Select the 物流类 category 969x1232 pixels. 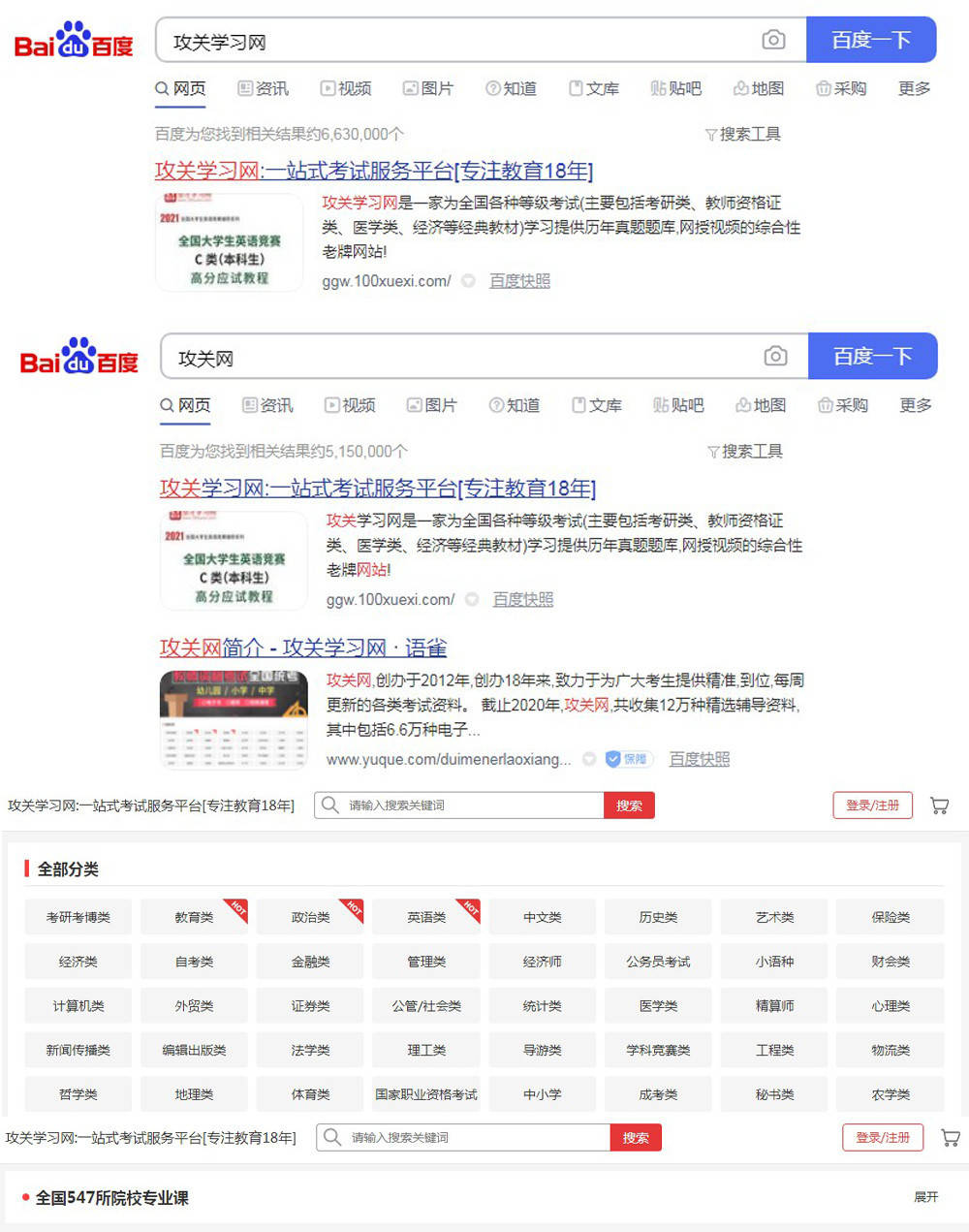(x=891, y=1050)
